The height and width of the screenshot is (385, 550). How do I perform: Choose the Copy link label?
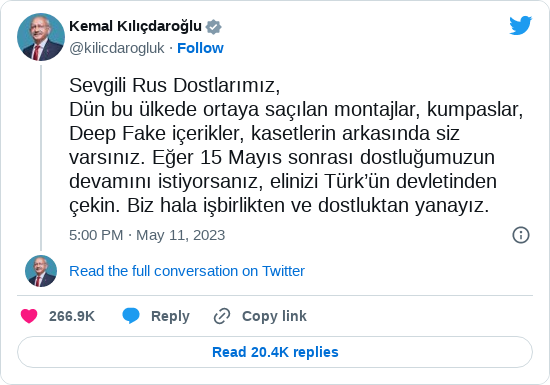[274, 316]
